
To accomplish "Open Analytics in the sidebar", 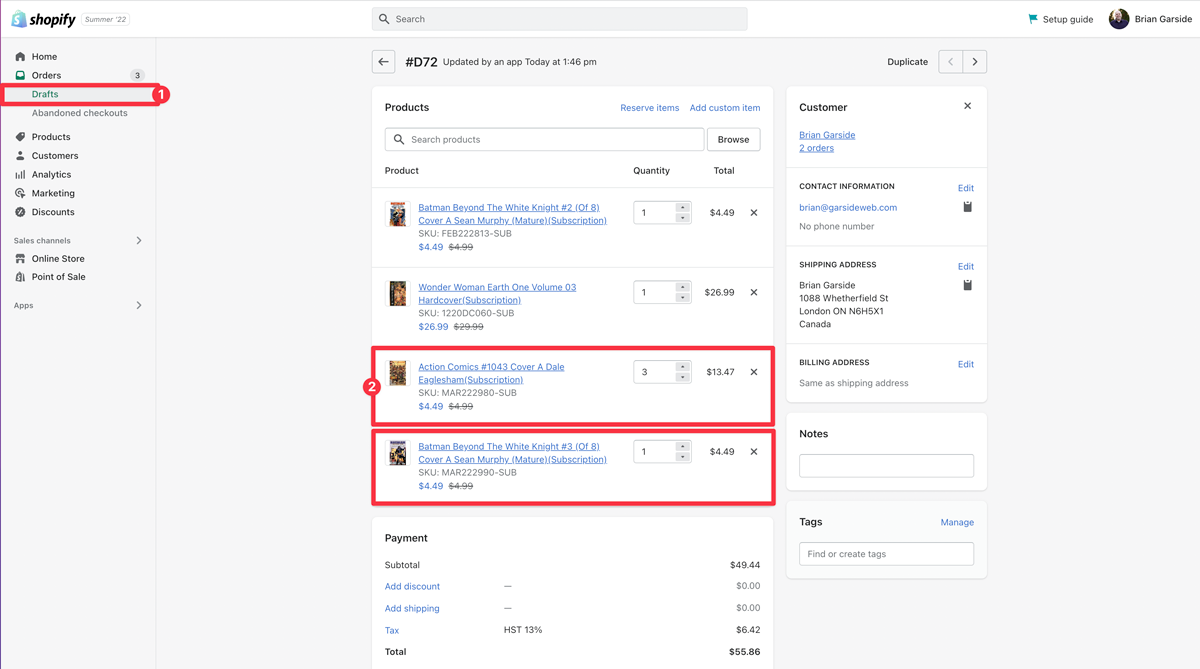I will [51, 174].
